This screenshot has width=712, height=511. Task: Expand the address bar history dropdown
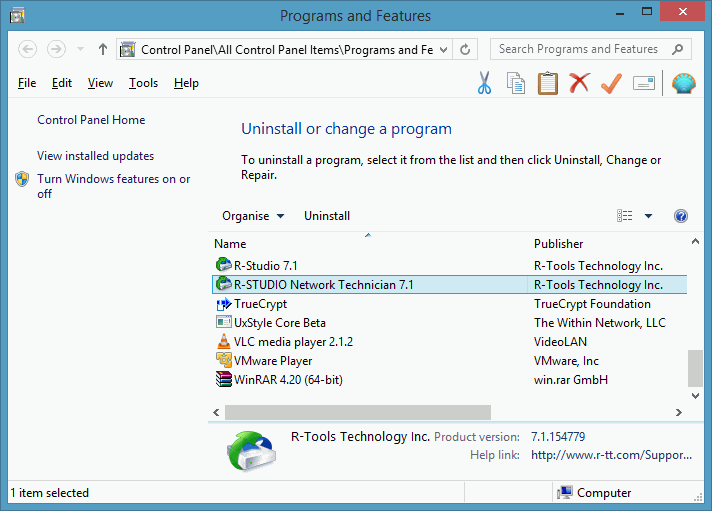click(444, 50)
